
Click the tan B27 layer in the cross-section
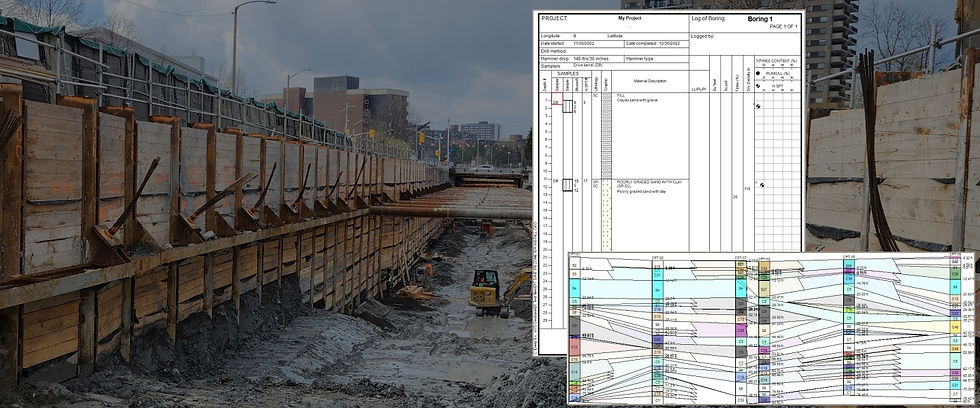[764, 289]
